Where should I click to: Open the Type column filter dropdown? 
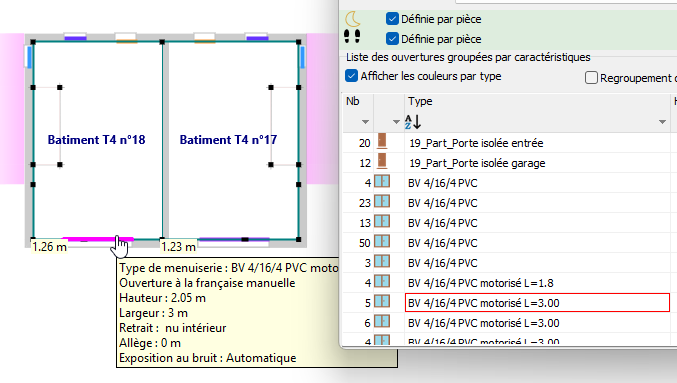pyautogui.click(x=662, y=122)
